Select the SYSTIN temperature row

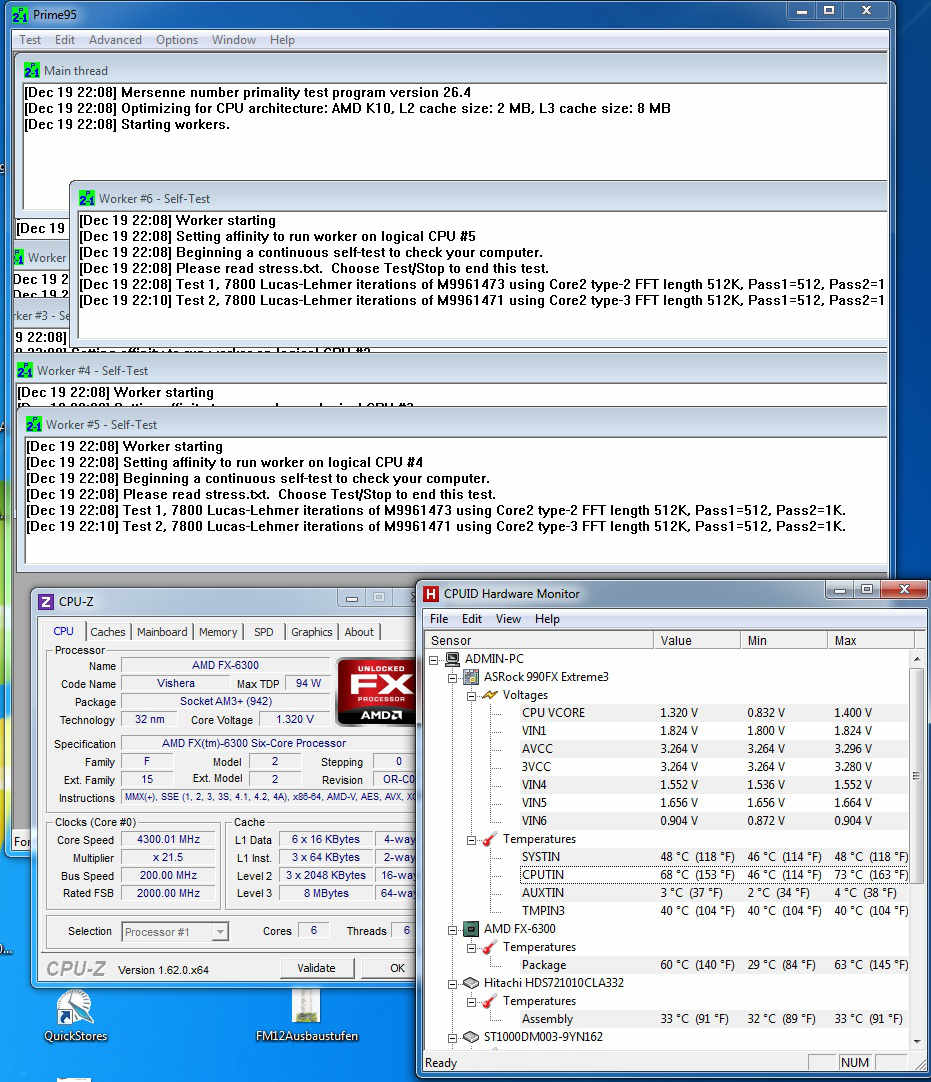click(x=714, y=857)
